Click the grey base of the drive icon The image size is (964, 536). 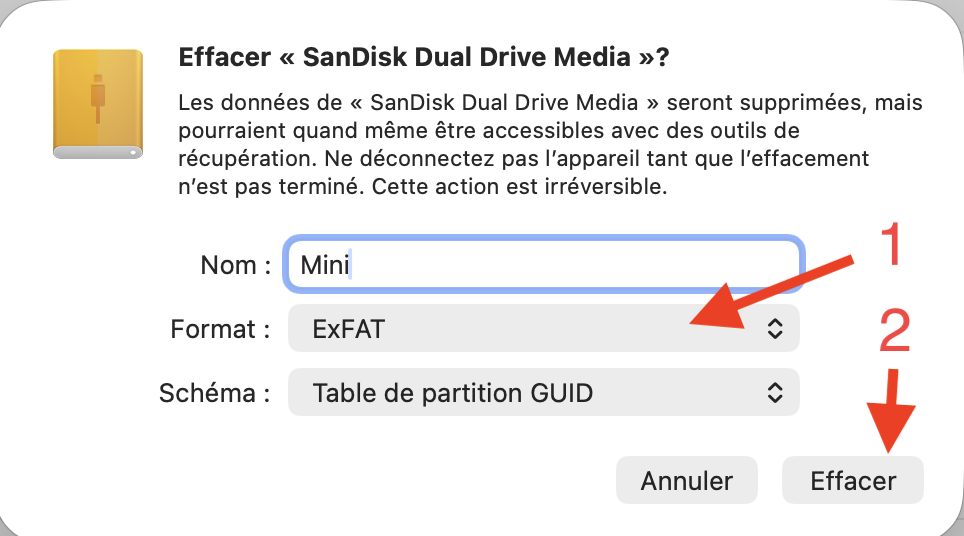97,152
